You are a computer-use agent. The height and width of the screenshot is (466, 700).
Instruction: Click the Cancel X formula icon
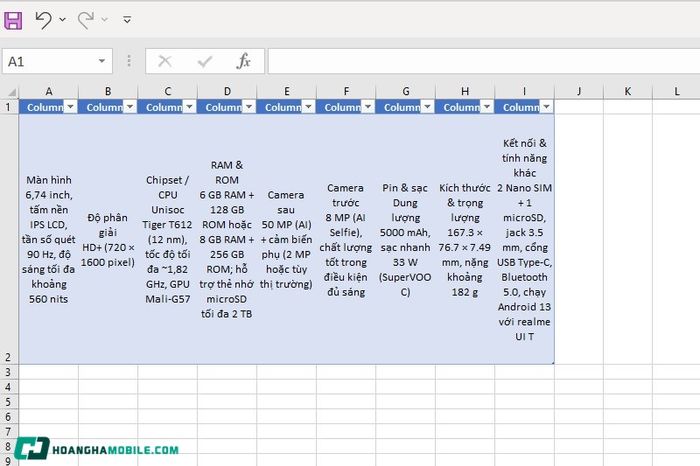click(165, 61)
